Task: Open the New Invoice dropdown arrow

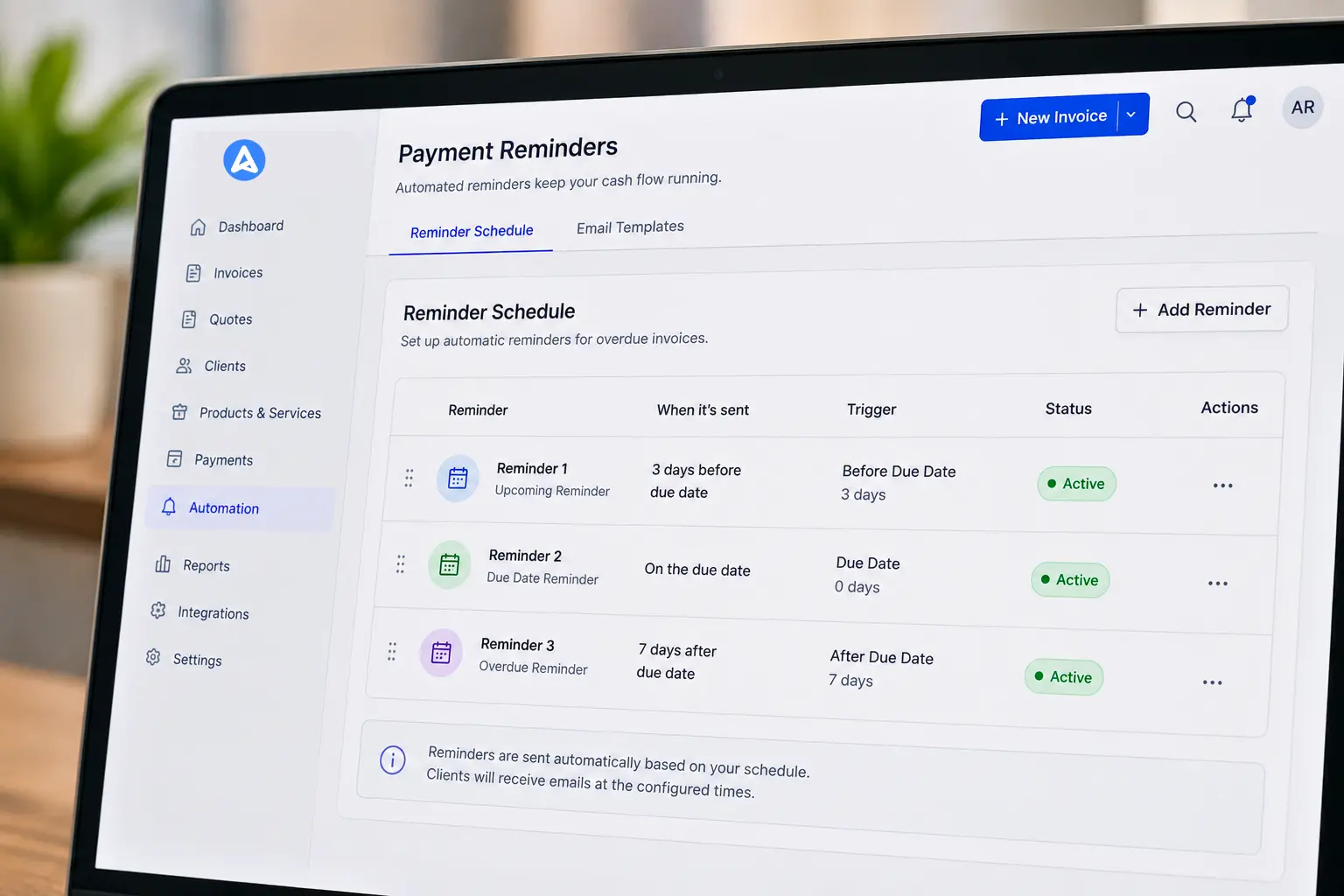Action: (x=1131, y=115)
